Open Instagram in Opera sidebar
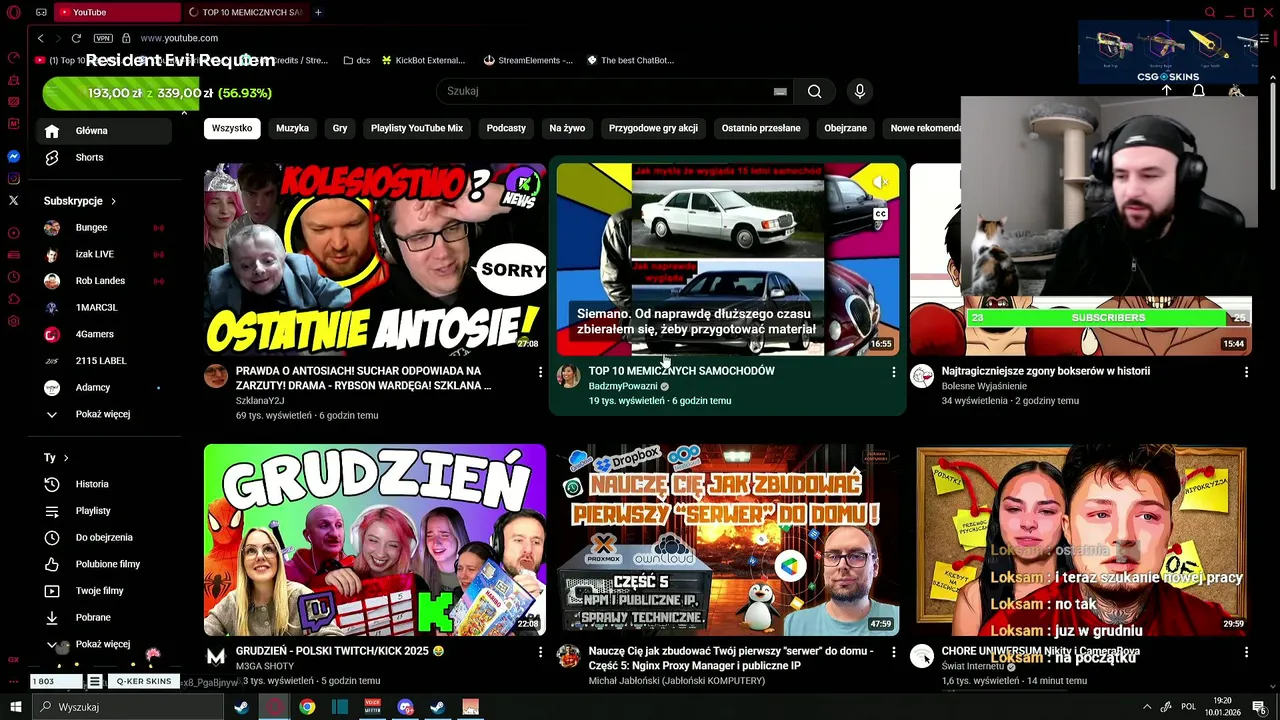 tap(14, 179)
